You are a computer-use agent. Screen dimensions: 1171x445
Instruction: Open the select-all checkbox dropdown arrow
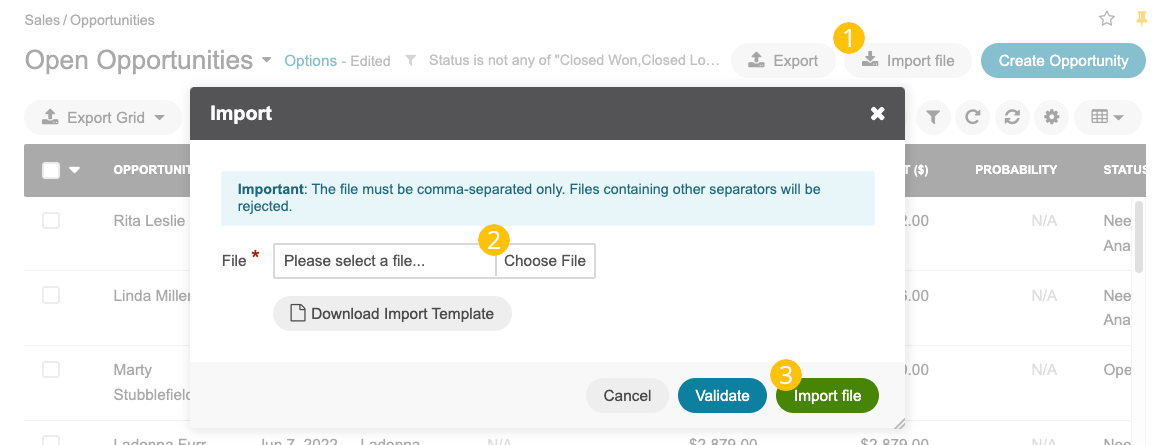pos(74,170)
